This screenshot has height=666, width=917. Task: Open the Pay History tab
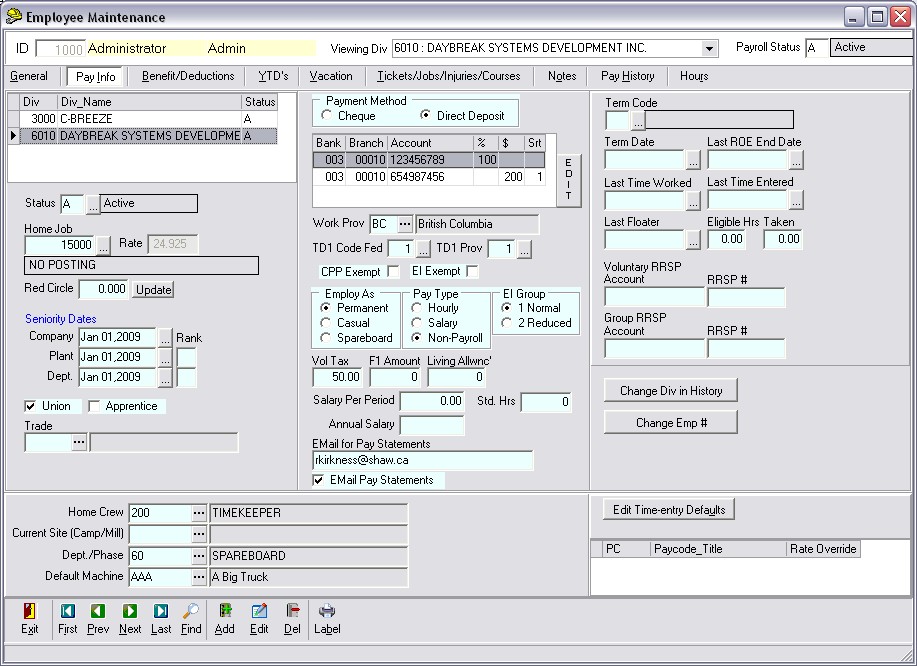tap(627, 76)
